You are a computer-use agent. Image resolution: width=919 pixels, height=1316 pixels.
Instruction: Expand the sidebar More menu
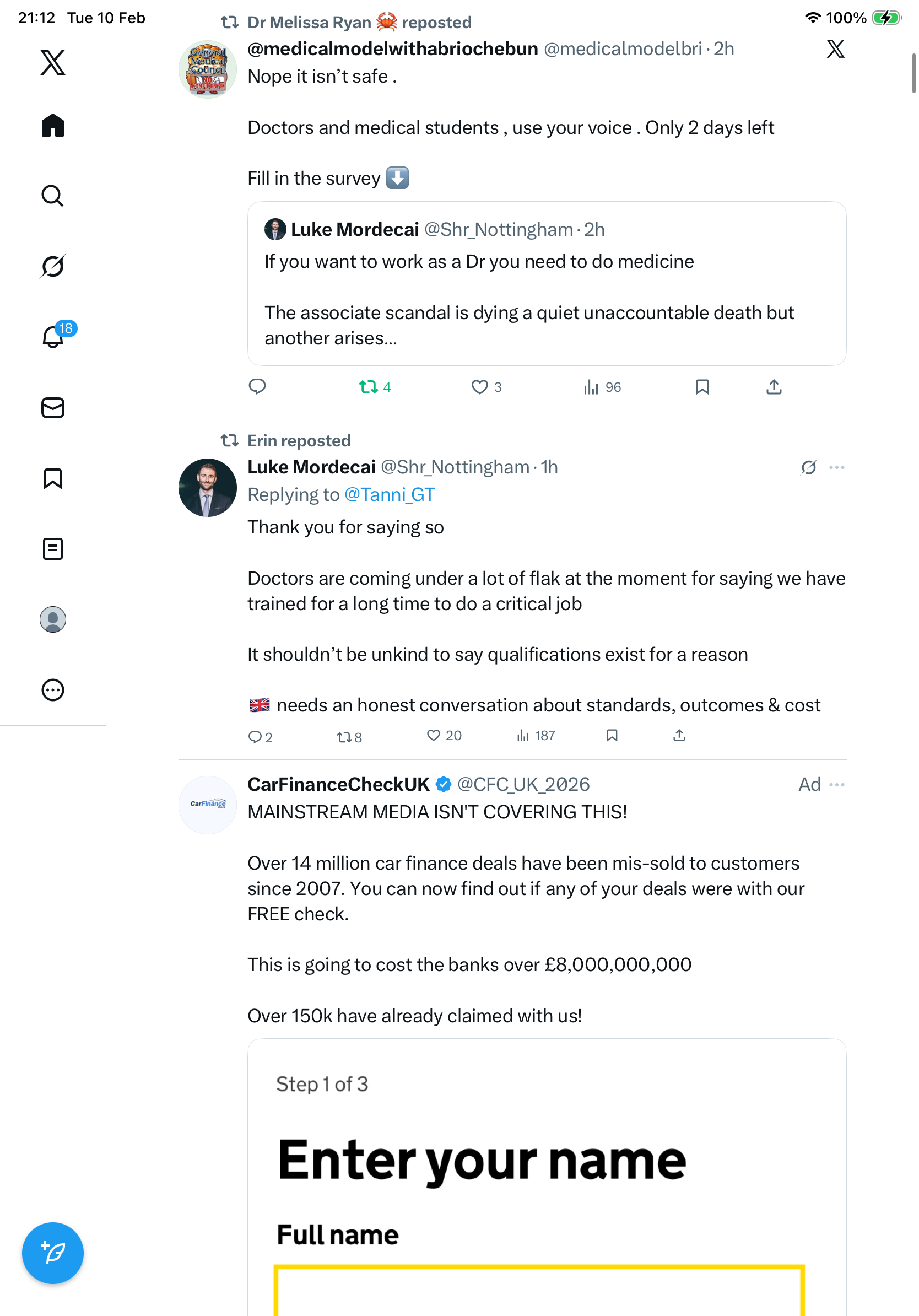pyautogui.click(x=53, y=690)
